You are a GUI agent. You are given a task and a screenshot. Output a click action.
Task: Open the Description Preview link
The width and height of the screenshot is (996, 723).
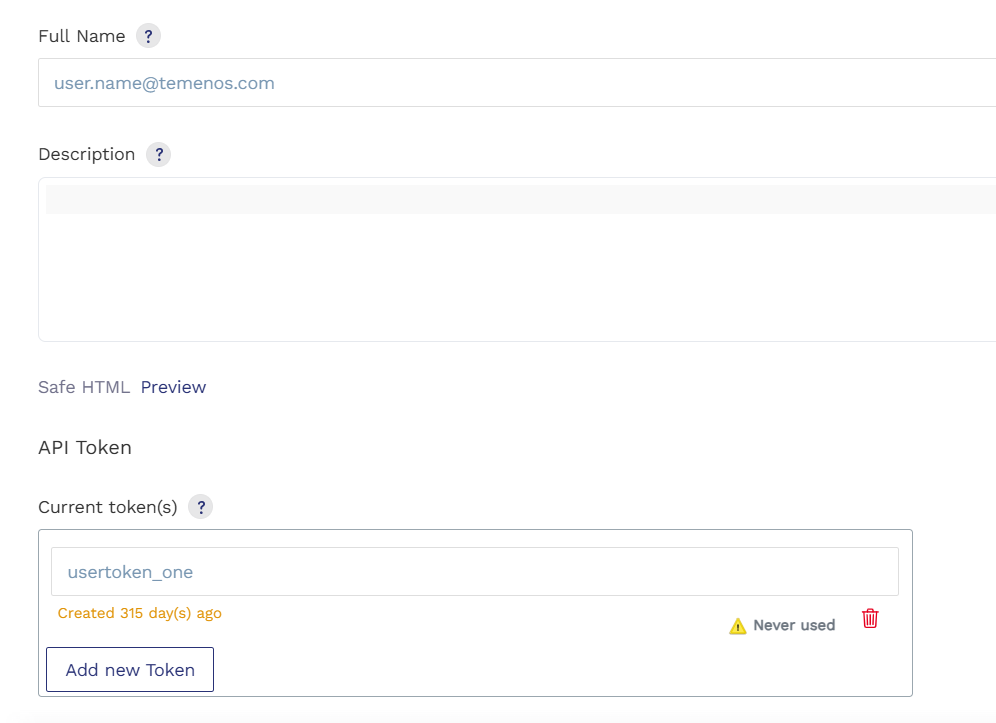[x=173, y=387]
